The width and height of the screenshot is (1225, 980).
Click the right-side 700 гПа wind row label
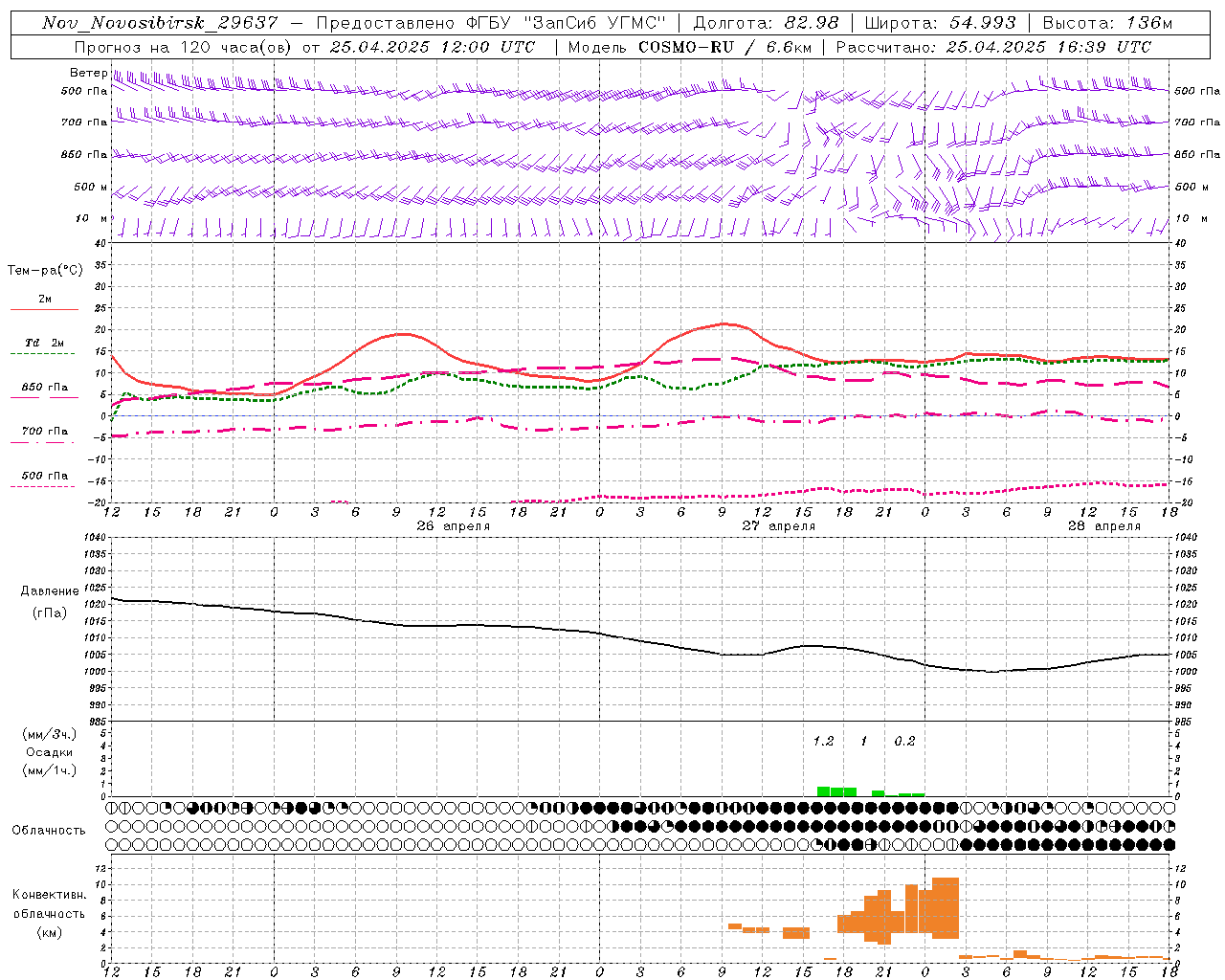click(x=1197, y=122)
